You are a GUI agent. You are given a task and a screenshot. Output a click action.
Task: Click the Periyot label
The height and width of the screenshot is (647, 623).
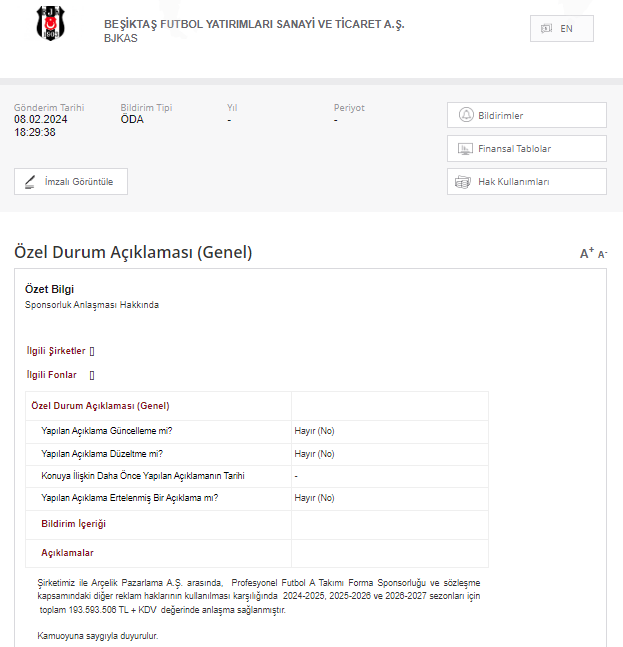point(349,108)
